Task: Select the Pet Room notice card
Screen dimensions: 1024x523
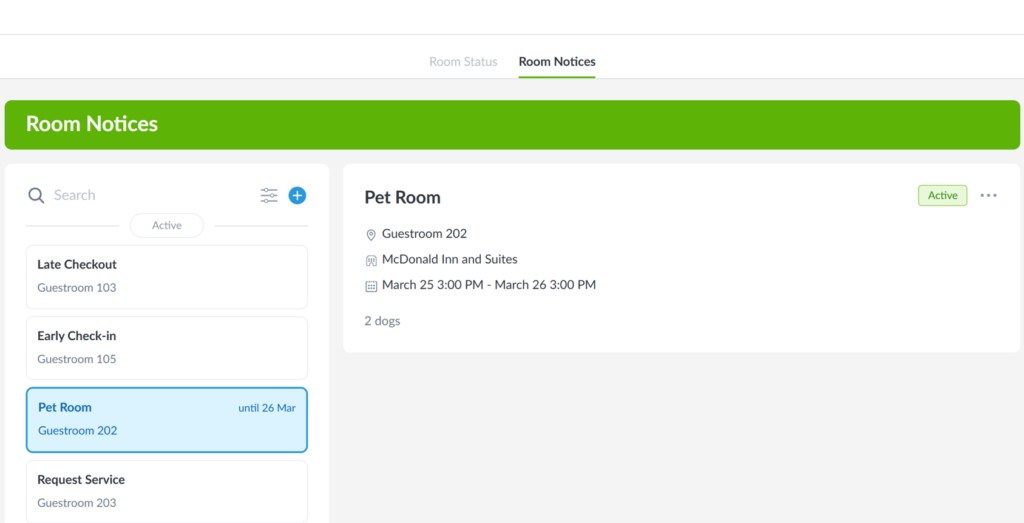Action: point(167,420)
